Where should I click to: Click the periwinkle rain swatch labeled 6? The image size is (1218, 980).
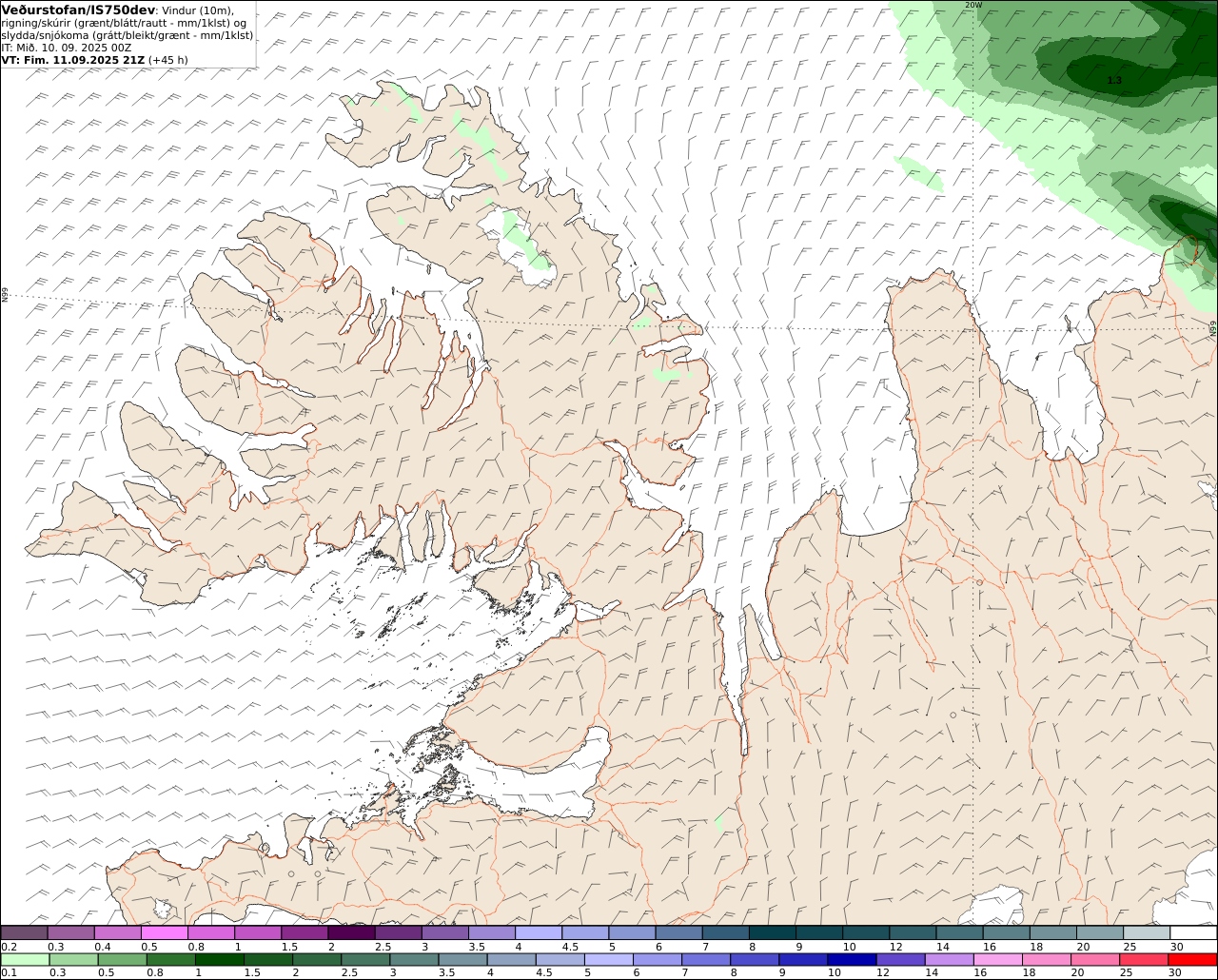658,959
